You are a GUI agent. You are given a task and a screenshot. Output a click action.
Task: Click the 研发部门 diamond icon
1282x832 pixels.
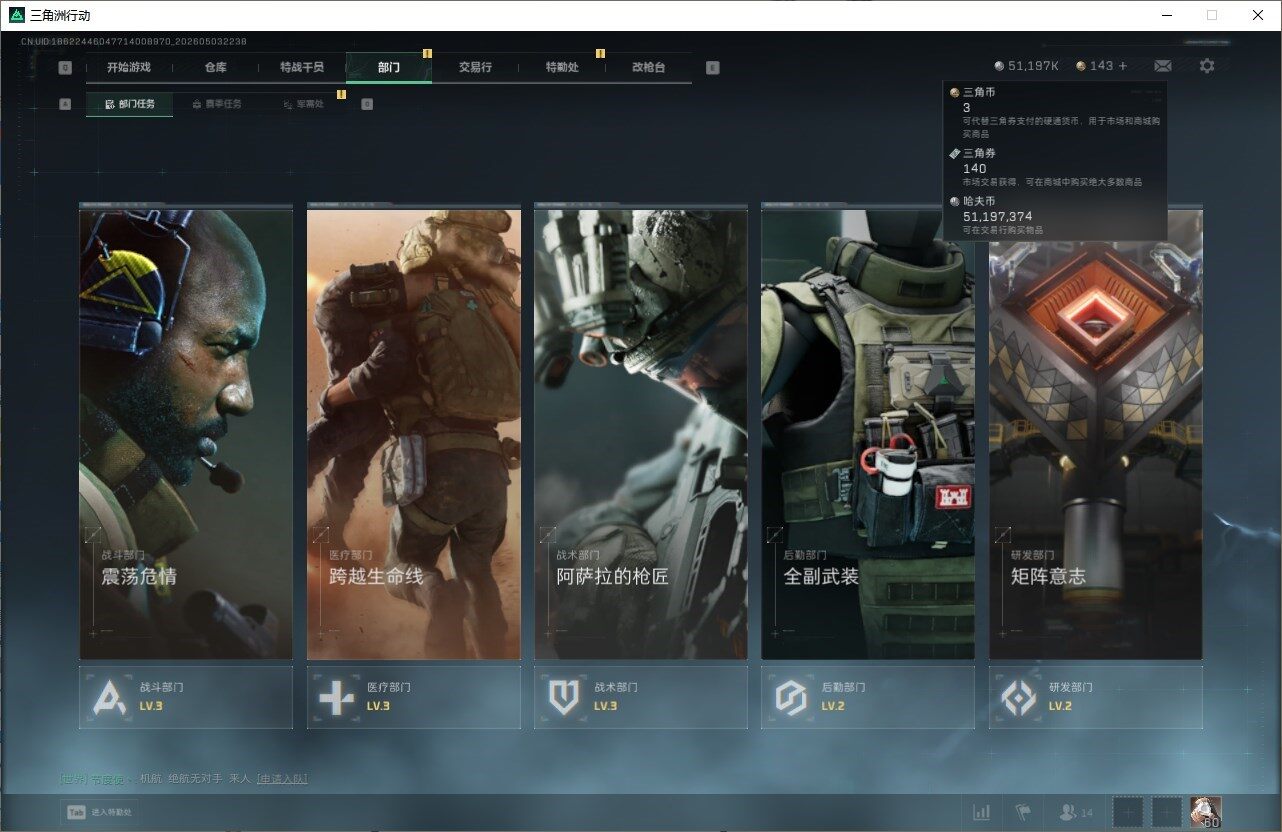[x=1019, y=697]
